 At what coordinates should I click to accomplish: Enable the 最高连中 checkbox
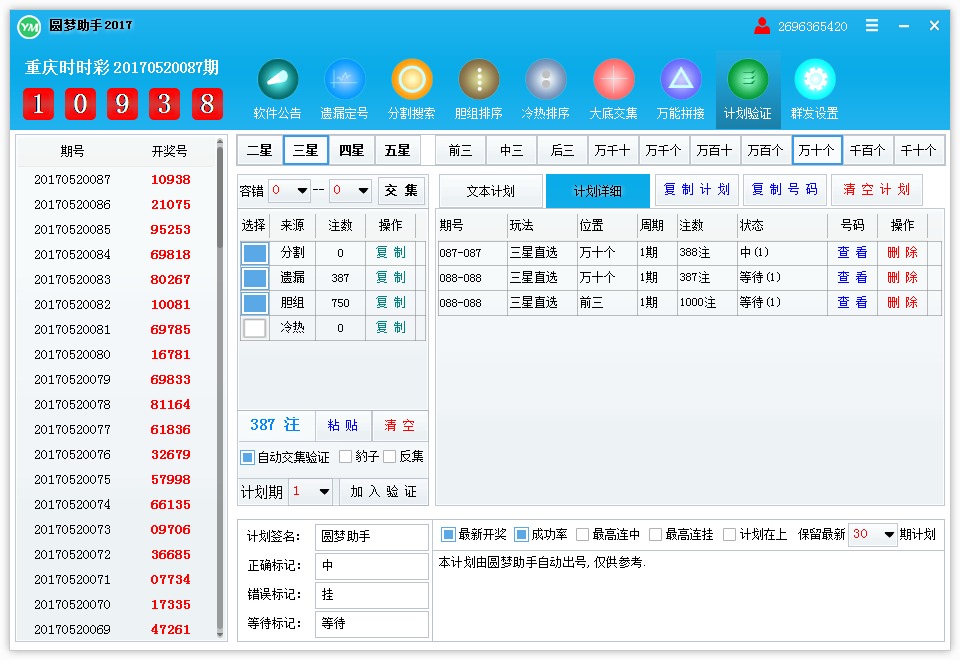point(582,535)
